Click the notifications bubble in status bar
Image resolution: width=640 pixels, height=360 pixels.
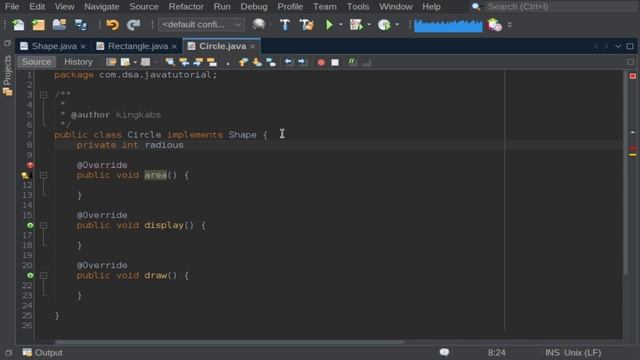coord(444,352)
